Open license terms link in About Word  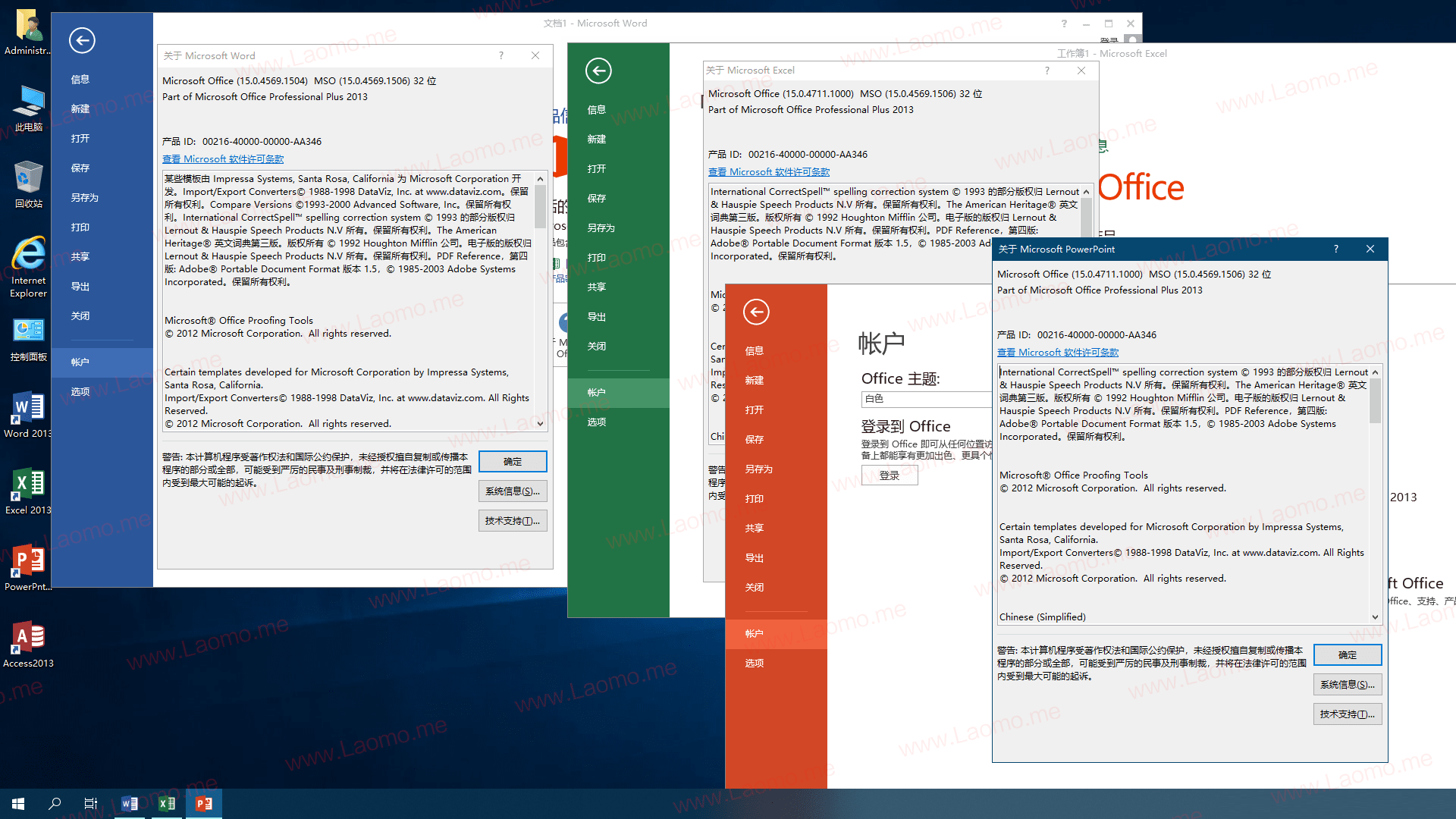(223, 159)
